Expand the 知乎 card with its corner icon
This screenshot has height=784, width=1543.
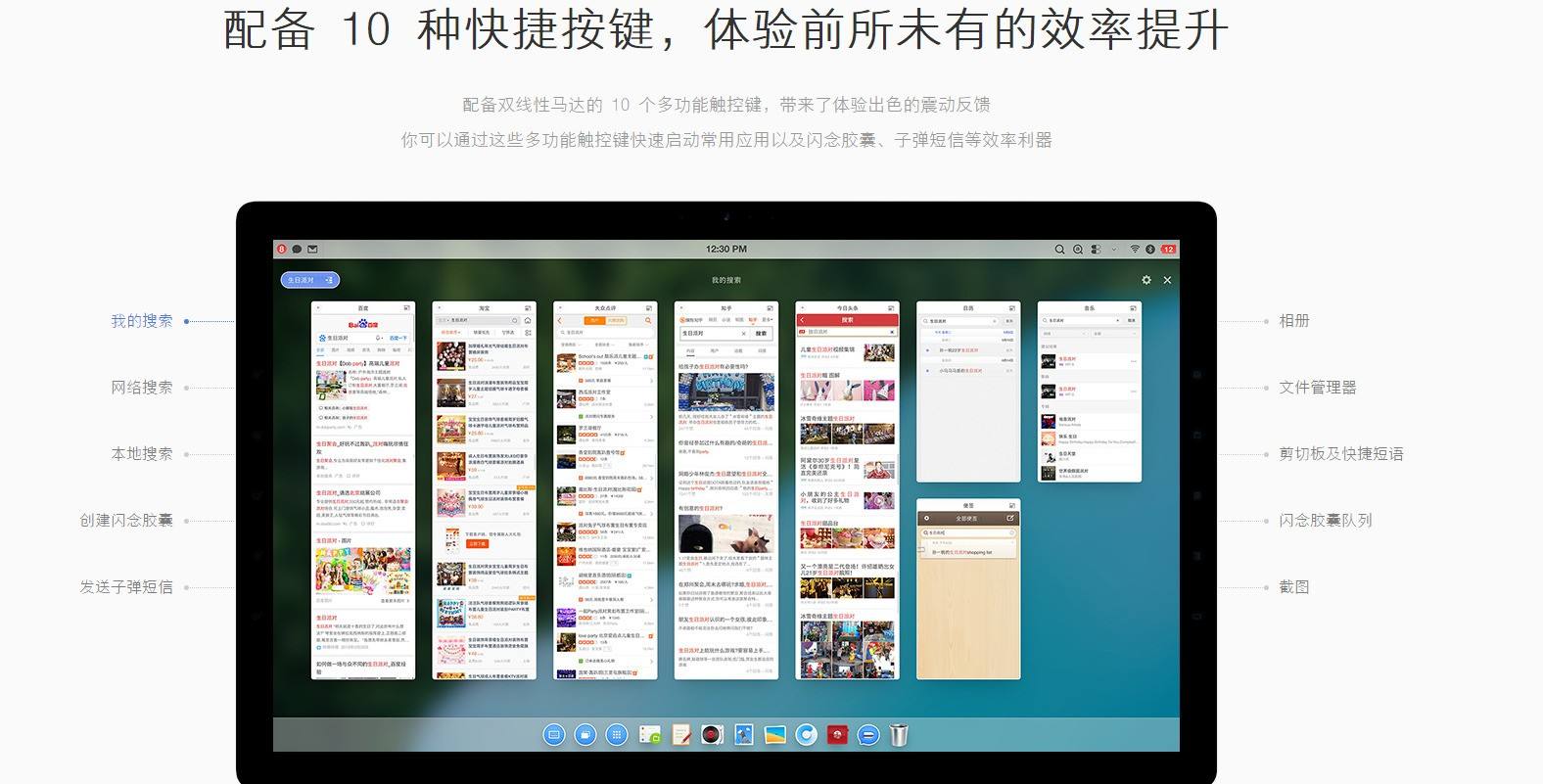click(771, 307)
